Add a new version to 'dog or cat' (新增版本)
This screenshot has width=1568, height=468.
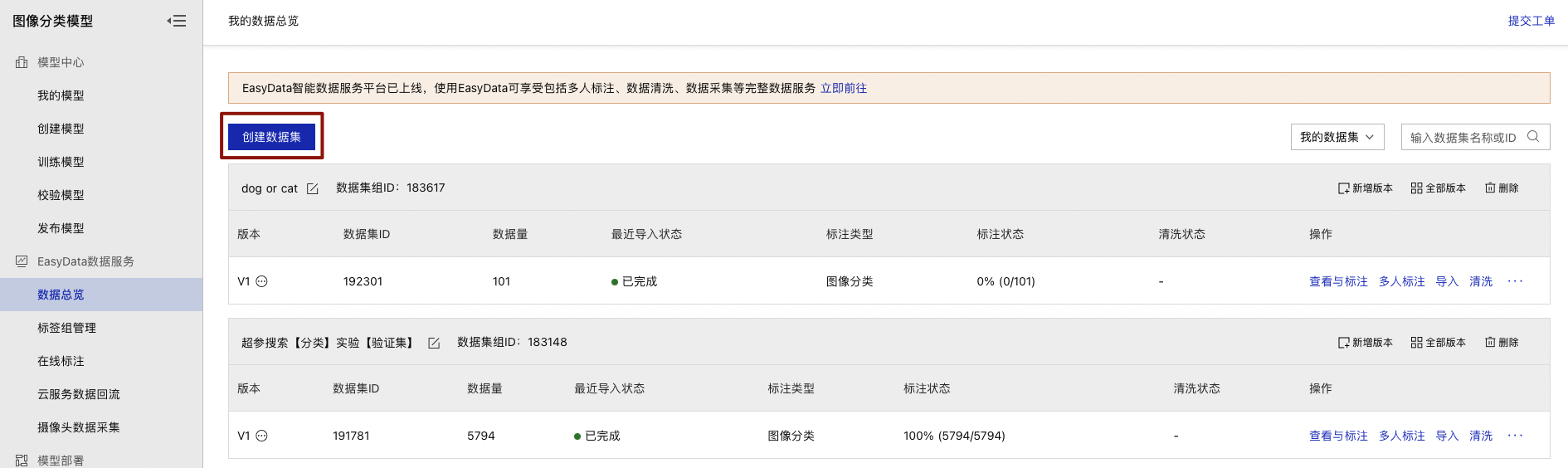[x=1366, y=188]
